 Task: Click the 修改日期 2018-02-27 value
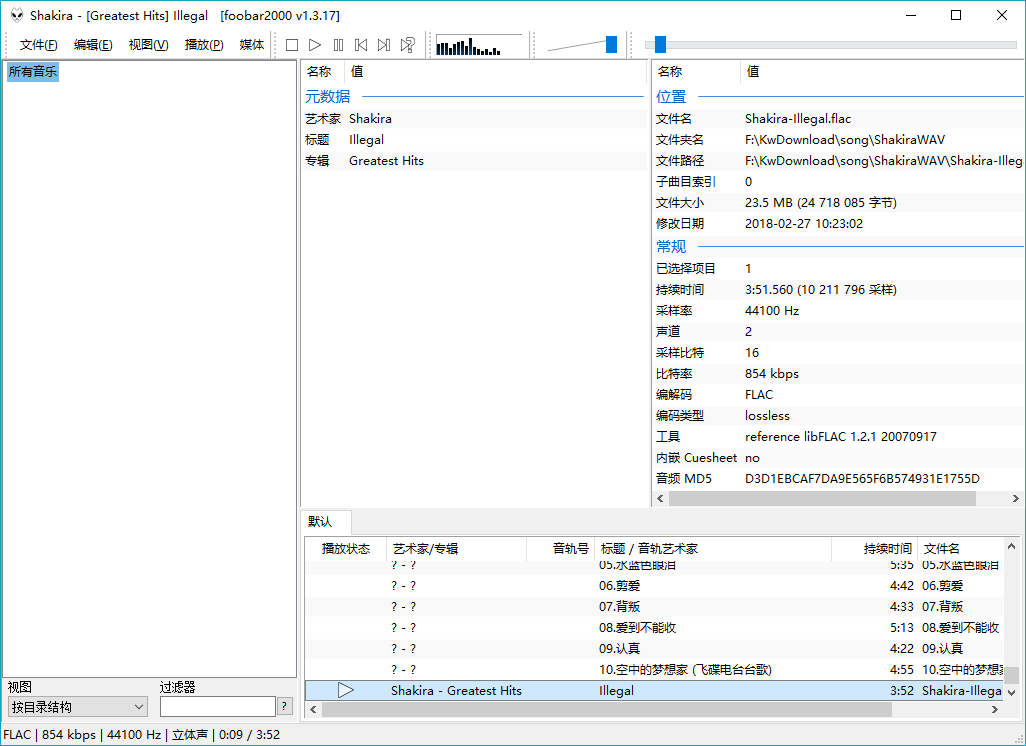804,223
